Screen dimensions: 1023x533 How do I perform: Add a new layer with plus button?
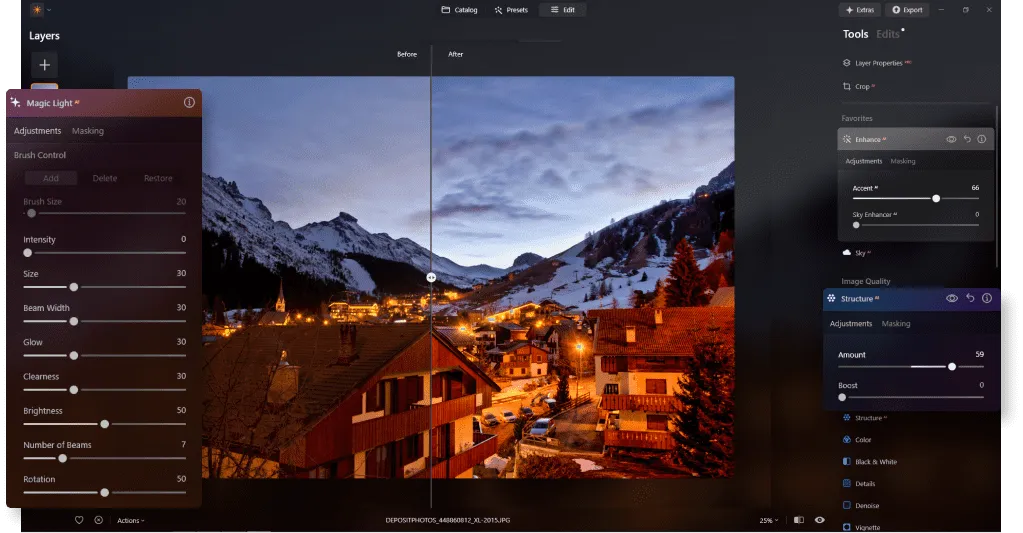(x=44, y=65)
